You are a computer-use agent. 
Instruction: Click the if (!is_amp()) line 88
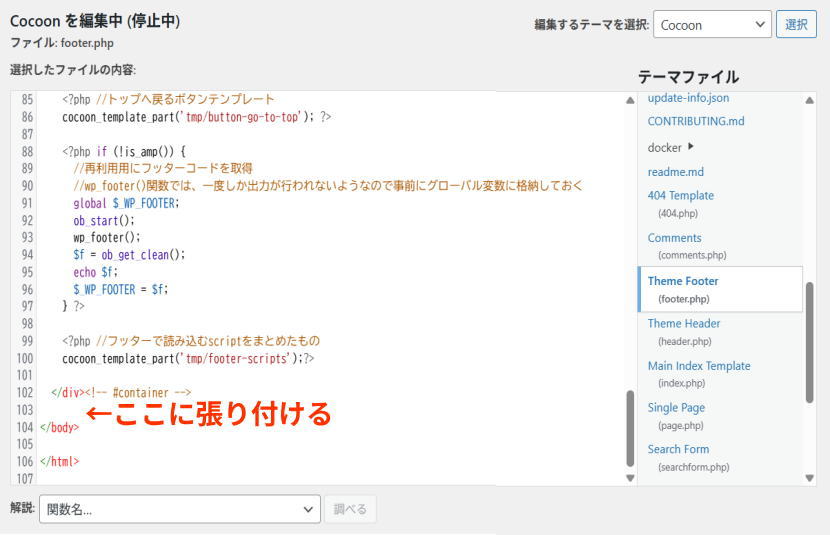(x=124, y=152)
